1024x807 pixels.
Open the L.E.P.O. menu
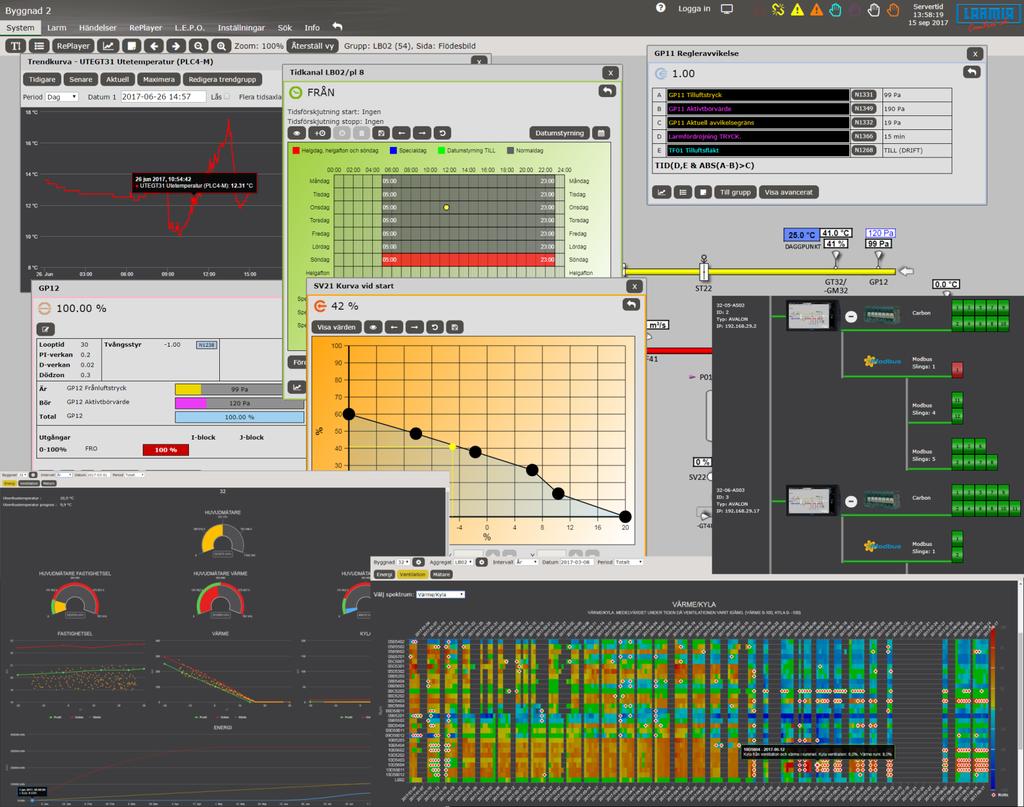point(189,27)
